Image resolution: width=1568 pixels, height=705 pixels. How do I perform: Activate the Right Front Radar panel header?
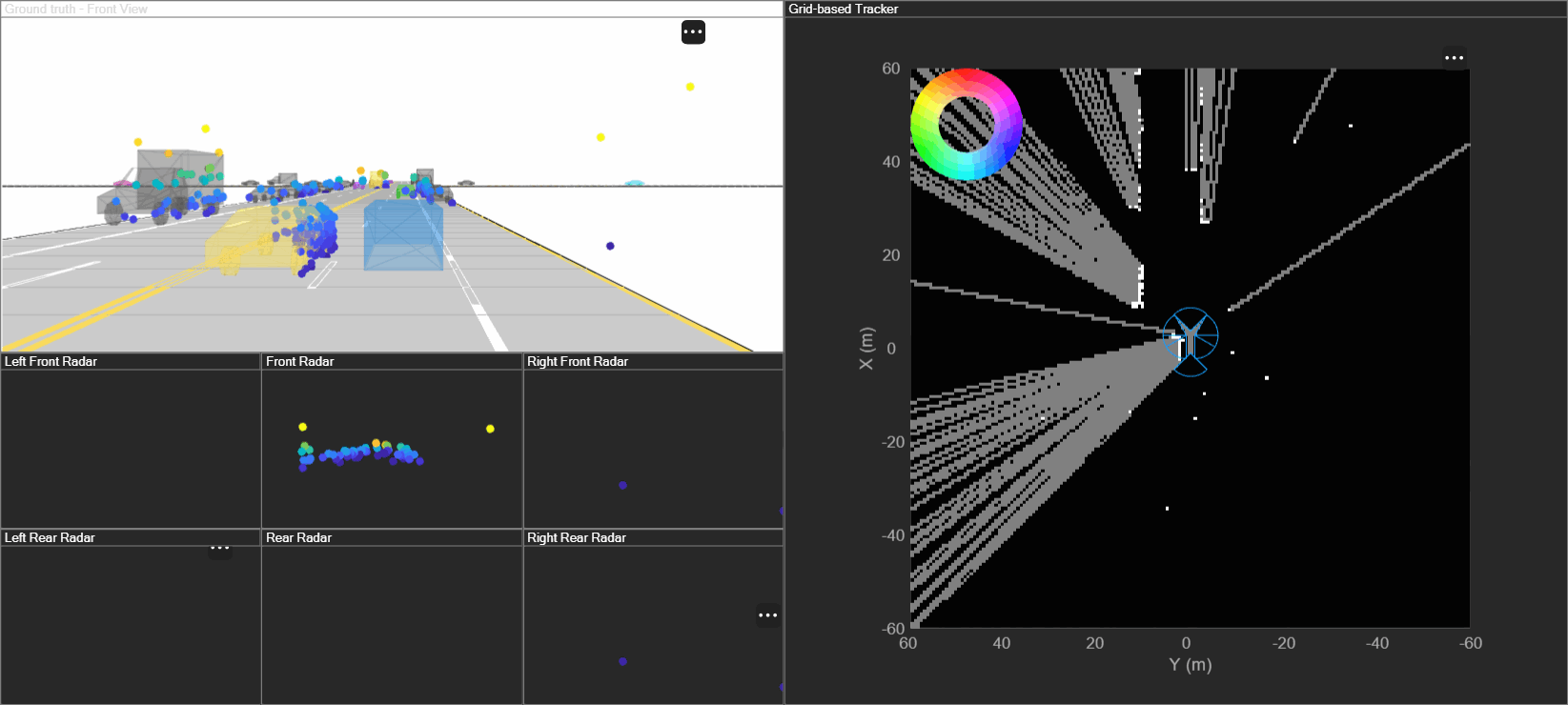coord(578,361)
